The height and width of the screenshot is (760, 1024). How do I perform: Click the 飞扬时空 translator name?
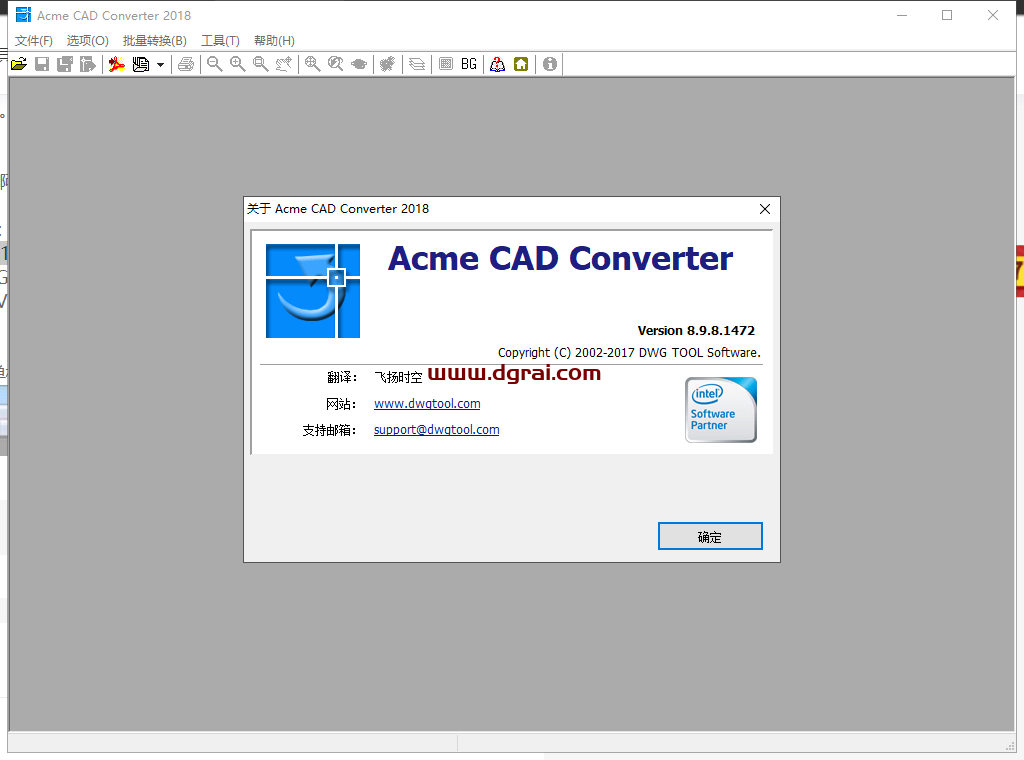[x=398, y=377]
